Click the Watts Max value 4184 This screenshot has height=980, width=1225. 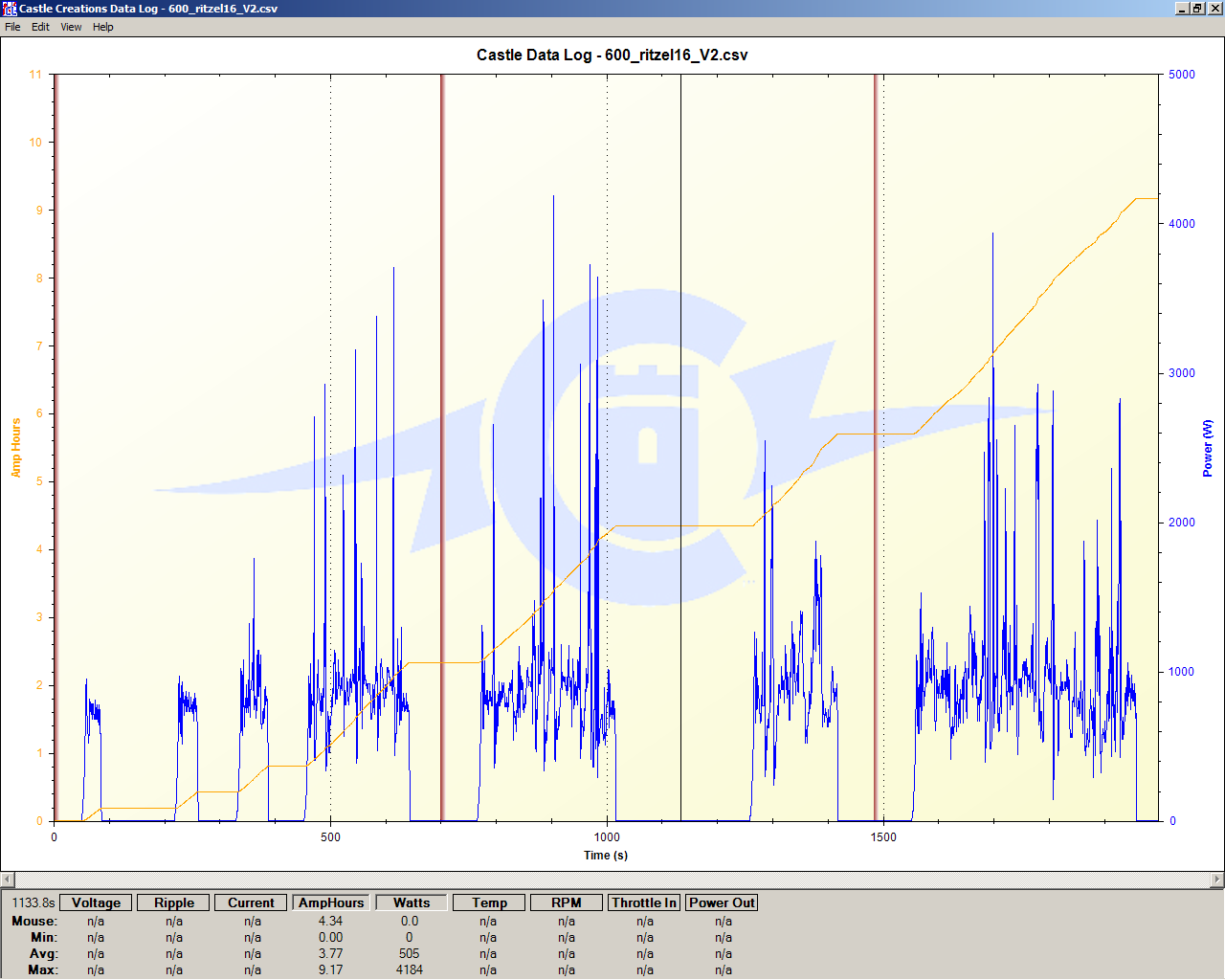click(x=410, y=969)
